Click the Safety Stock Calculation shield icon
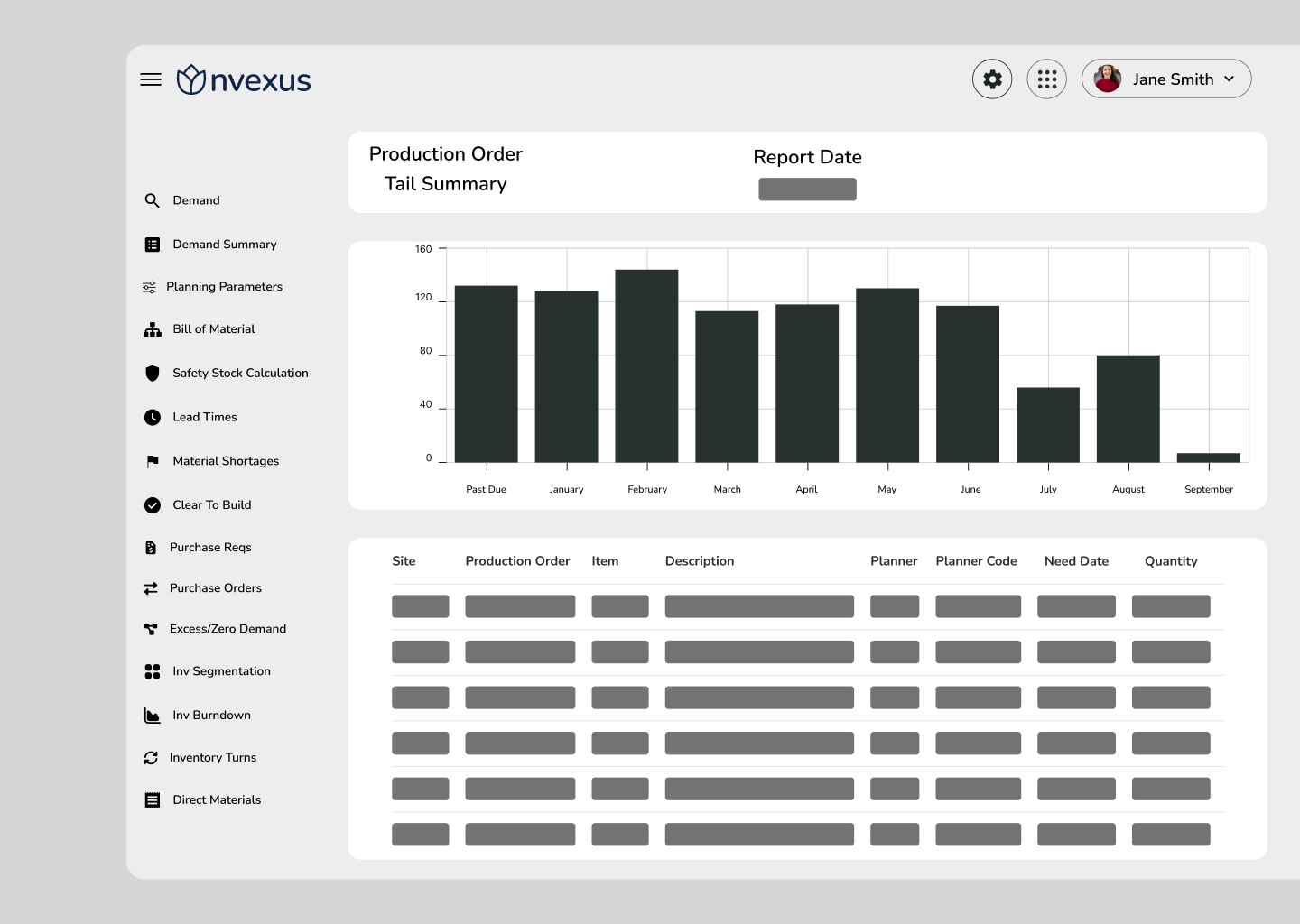 [x=152, y=374]
